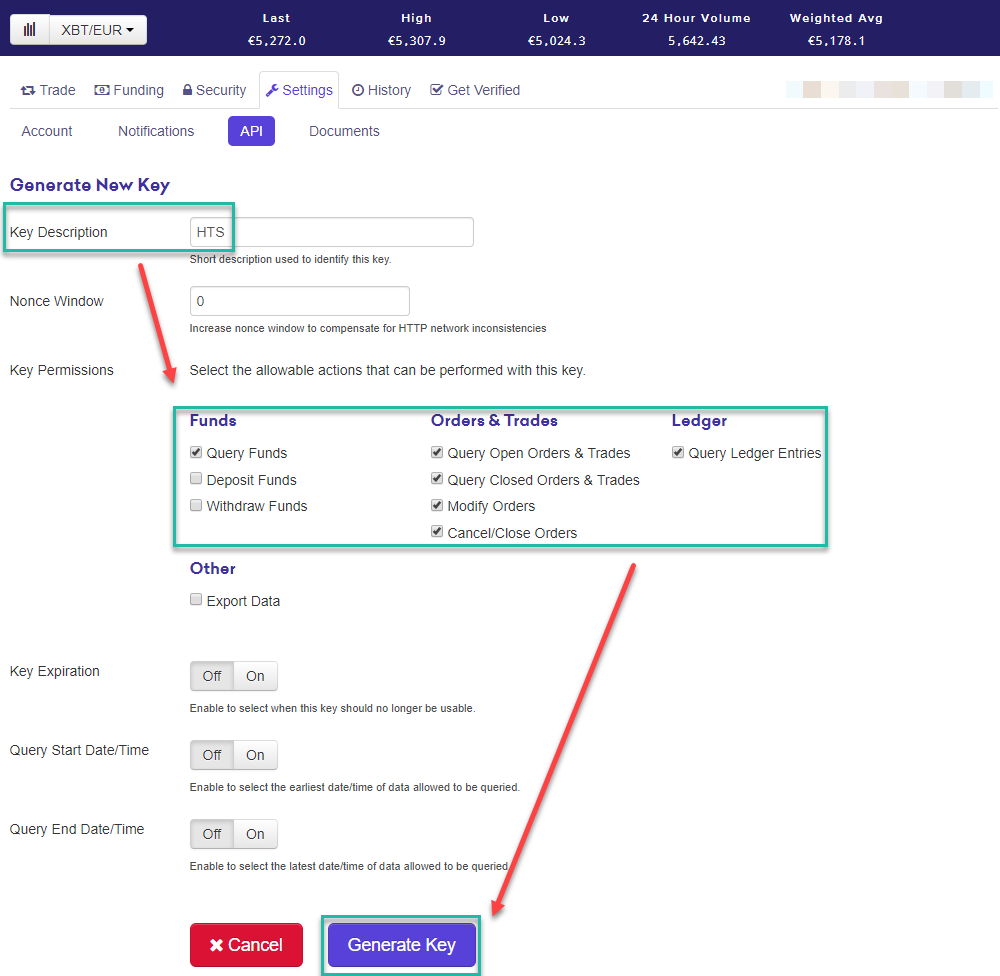This screenshot has width=1000, height=976.
Task: Open the XBT/EUR pair dropdown
Action: tap(97, 30)
